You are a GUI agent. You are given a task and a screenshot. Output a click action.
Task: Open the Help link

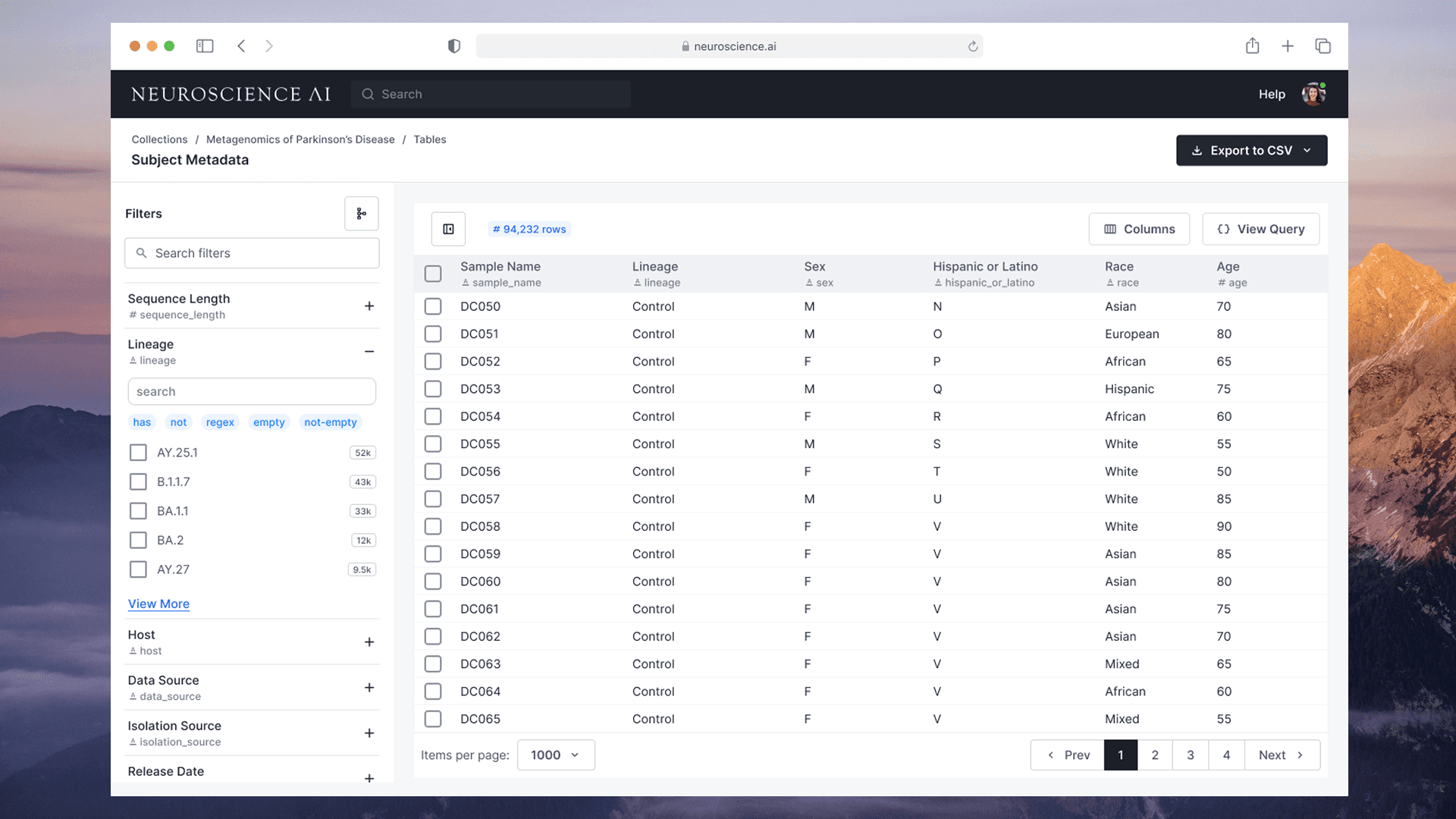click(1272, 94)
